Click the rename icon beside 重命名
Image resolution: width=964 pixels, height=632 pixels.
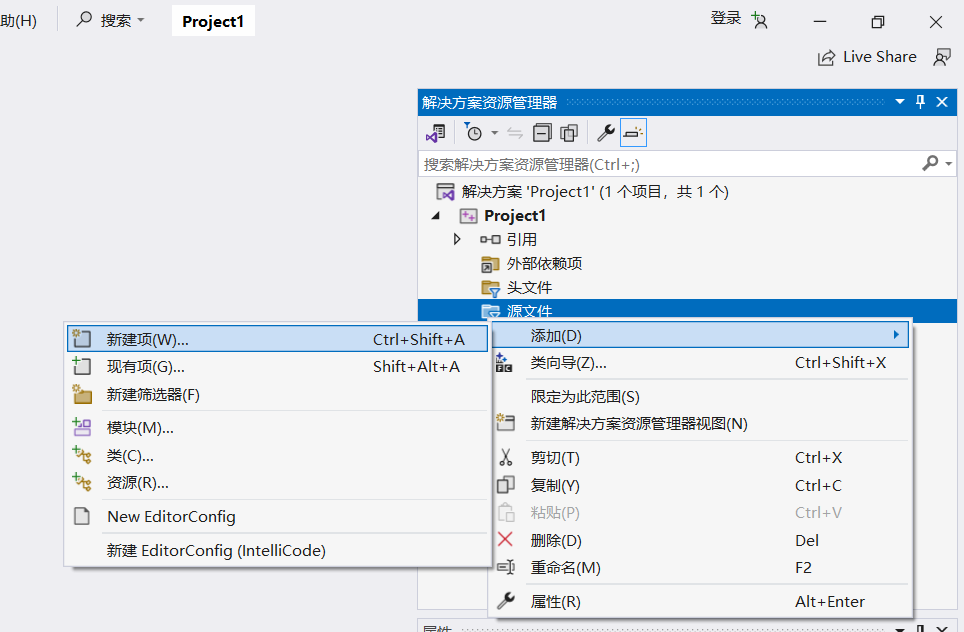click(x=505, y=567)
